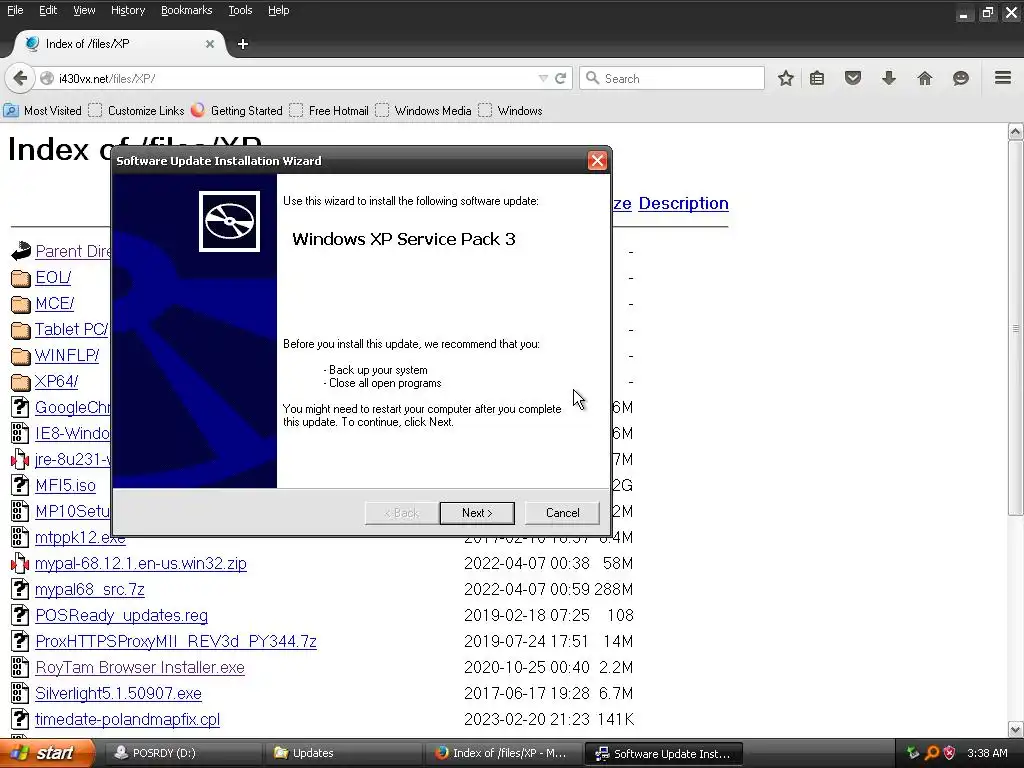This screenshot has width=1024, height=768.
Task: Open the MCE/ directory link
Action: 55,304
